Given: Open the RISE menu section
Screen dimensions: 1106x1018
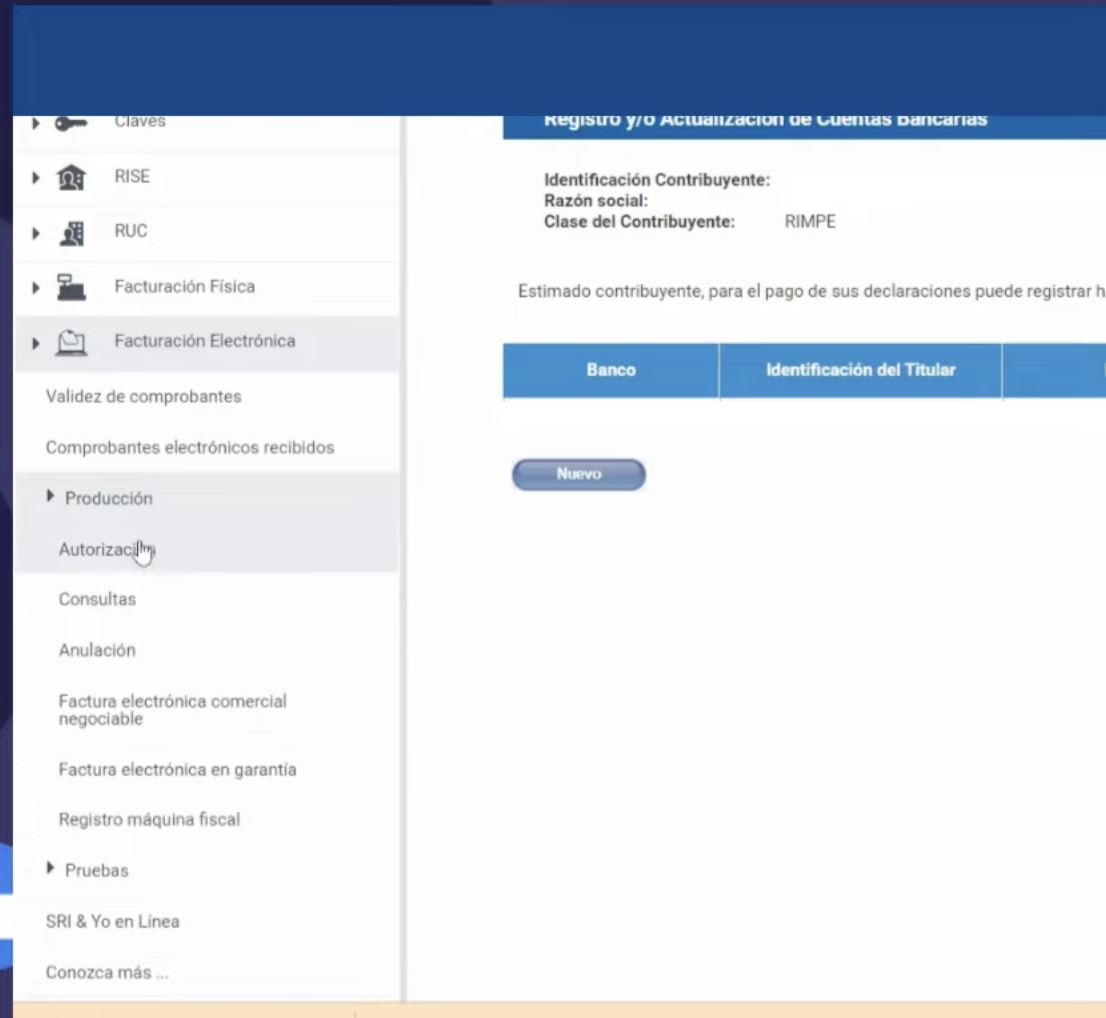Looking at the screenshot, I should (x=207, y=176).
